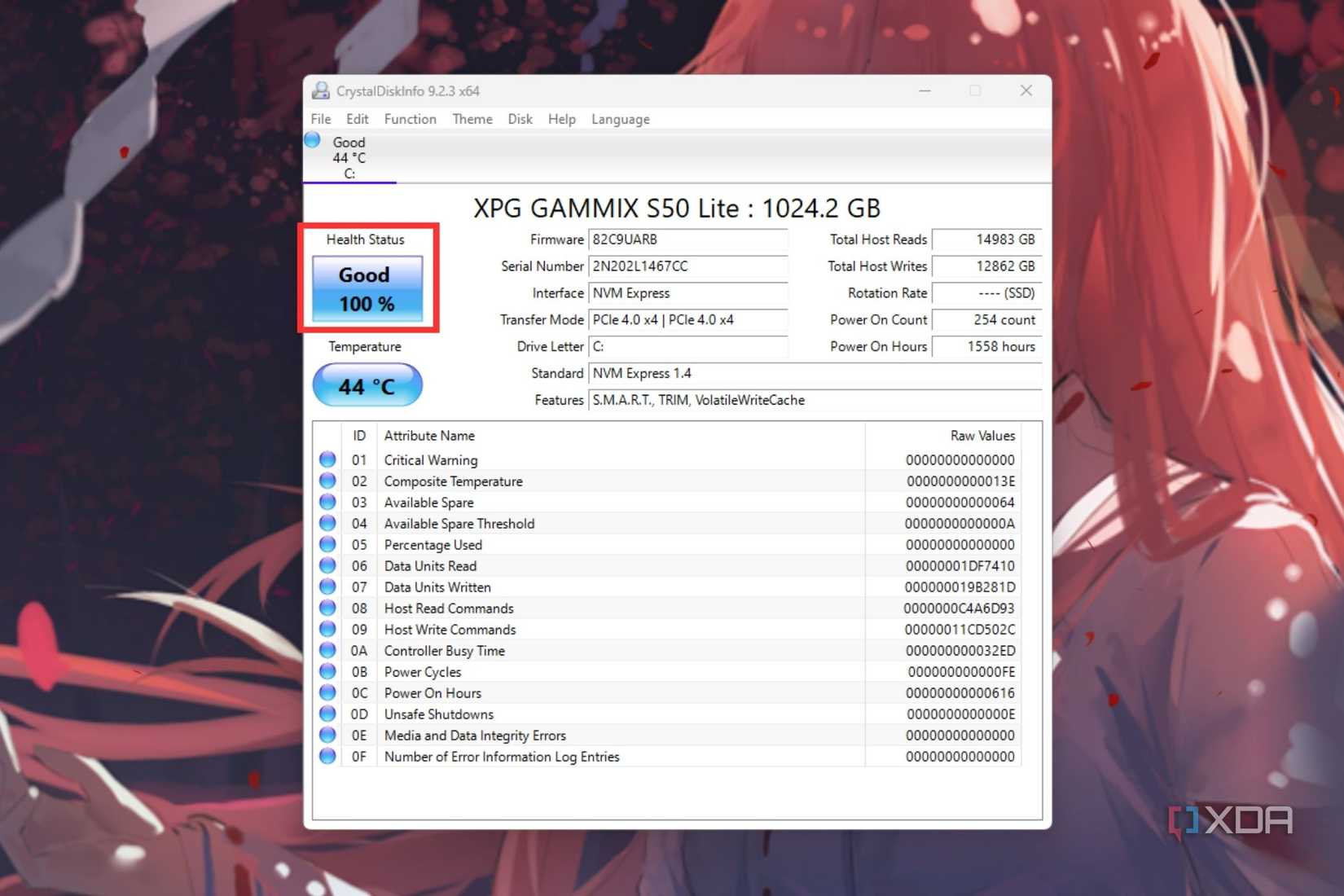Open the Edit menu
The width and height of the screenshot is (1344, 896).
[x=357, y=119]
